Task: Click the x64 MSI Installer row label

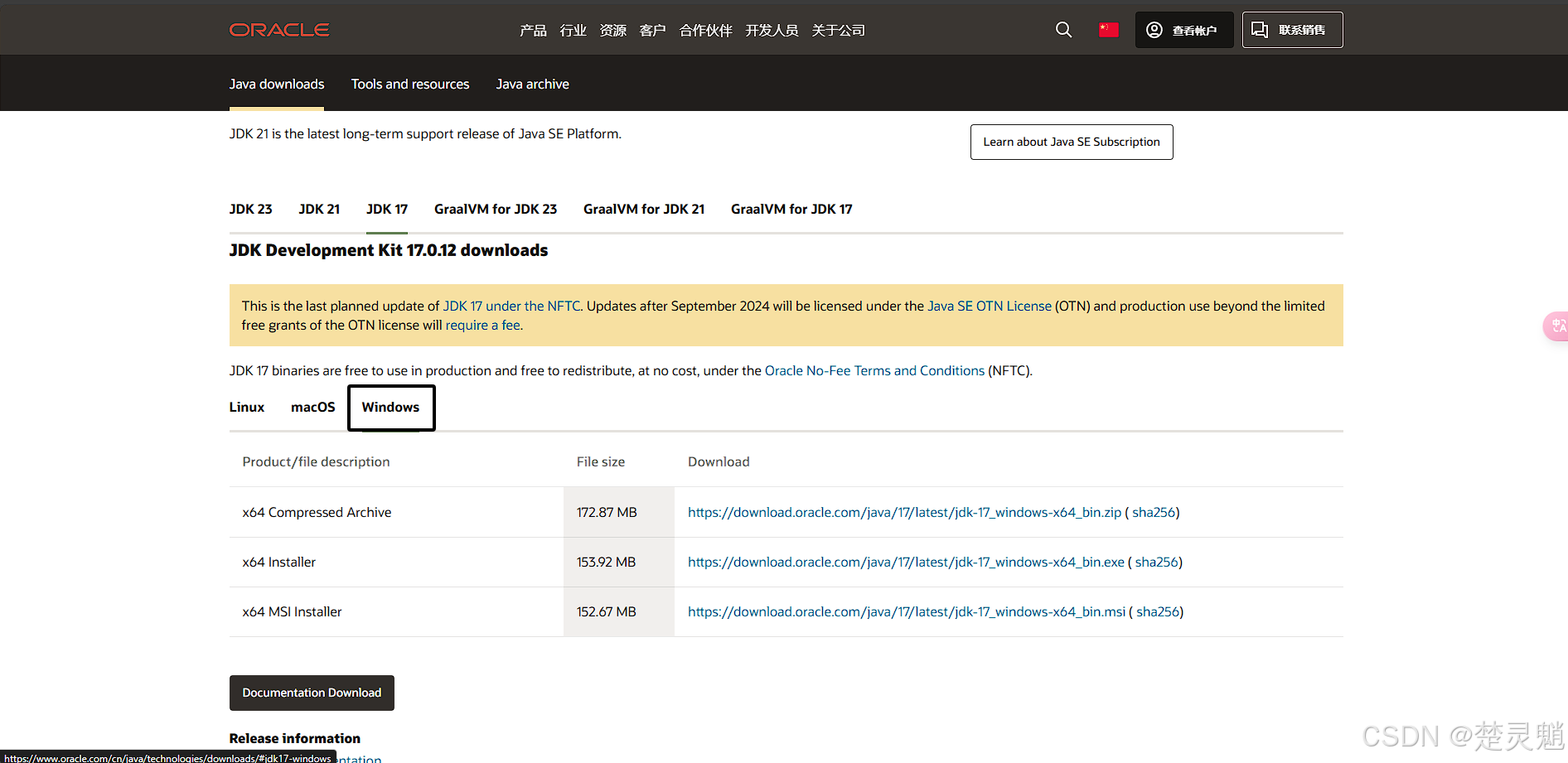Action: pos(292,612)
